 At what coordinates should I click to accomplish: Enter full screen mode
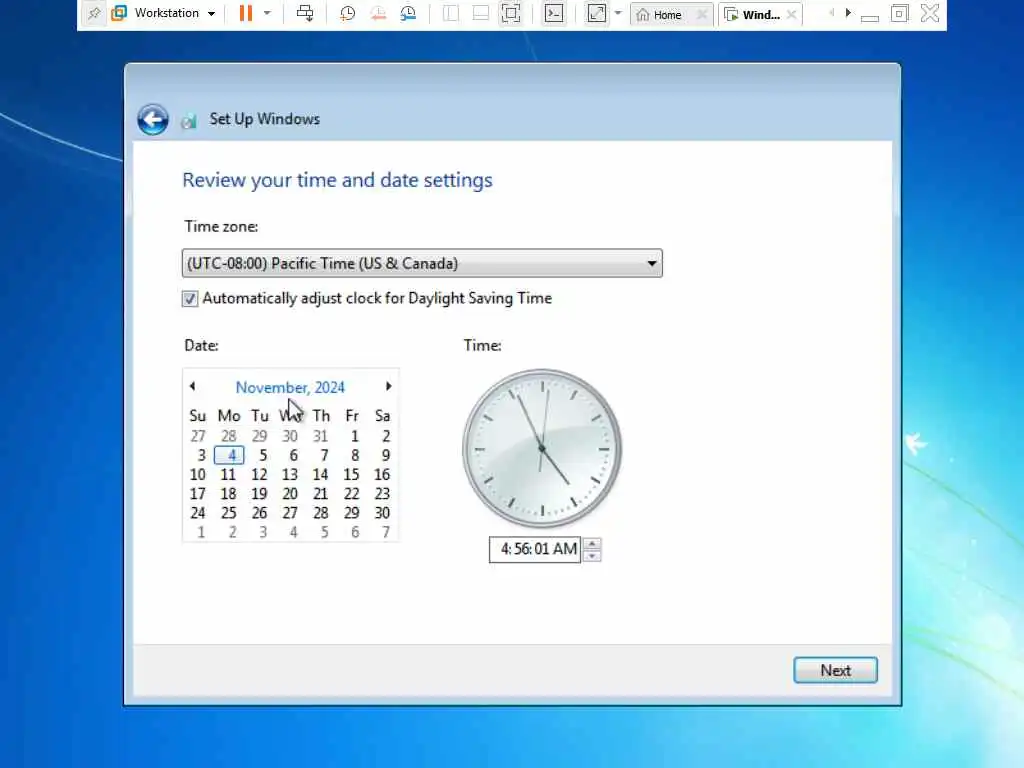point(511,13)
